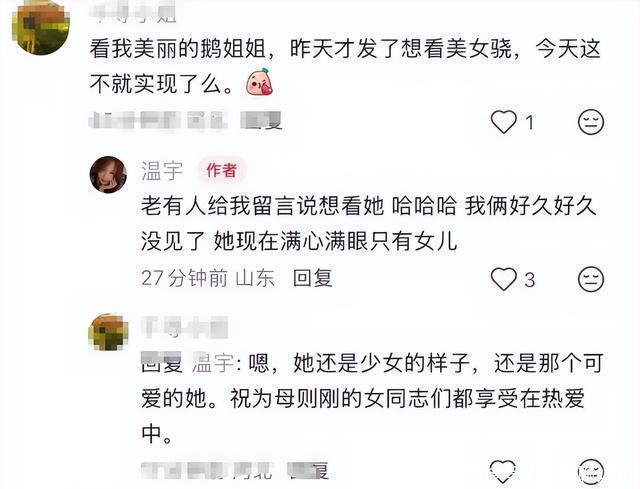640x489 pixels.
Task: Click the blurred 回复 under first comment
Action: tap(262, 121)
